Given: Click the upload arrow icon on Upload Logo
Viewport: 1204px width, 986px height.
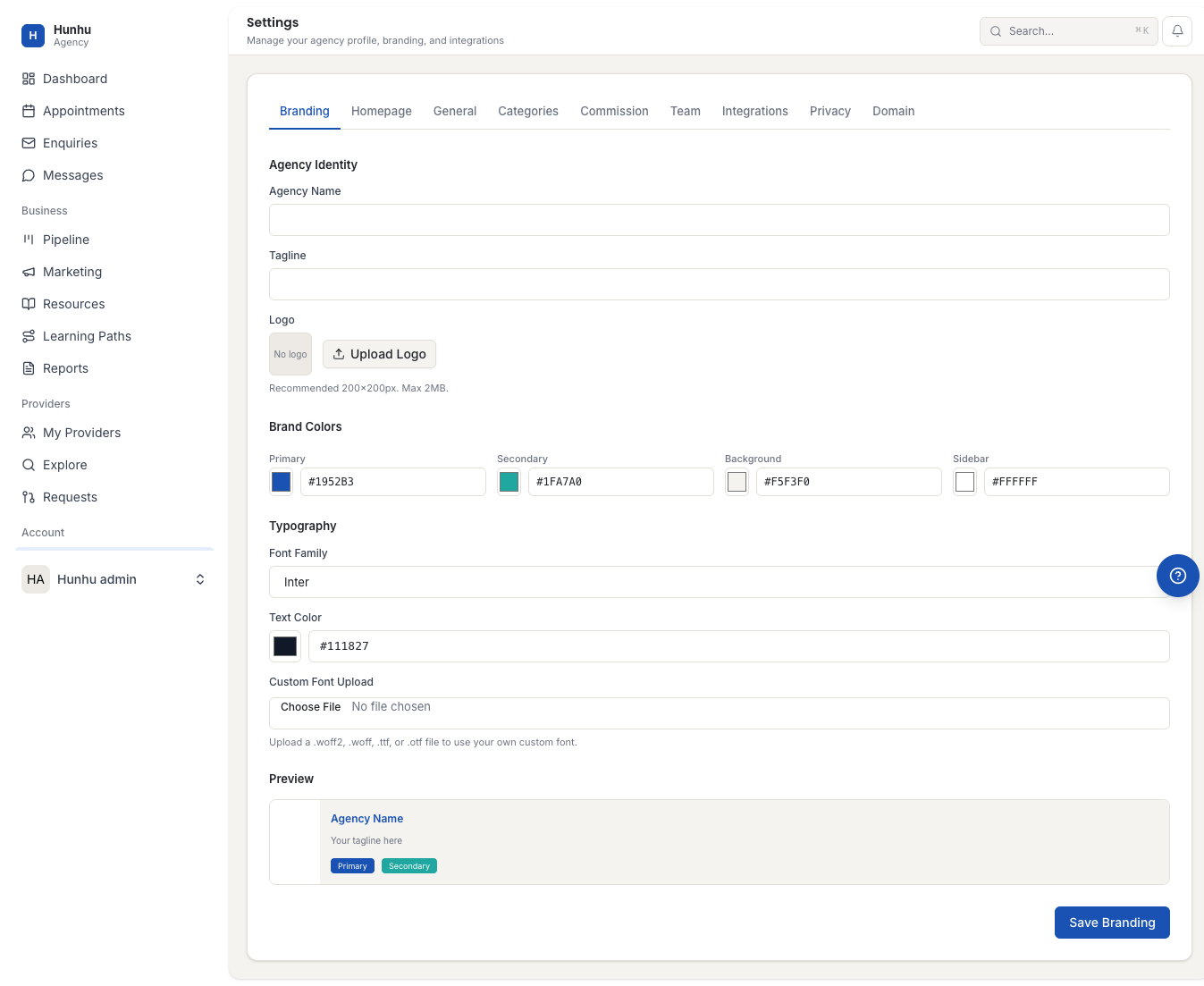Looking at the screenshot, I should pyautogui.click(x=339, y=354).
